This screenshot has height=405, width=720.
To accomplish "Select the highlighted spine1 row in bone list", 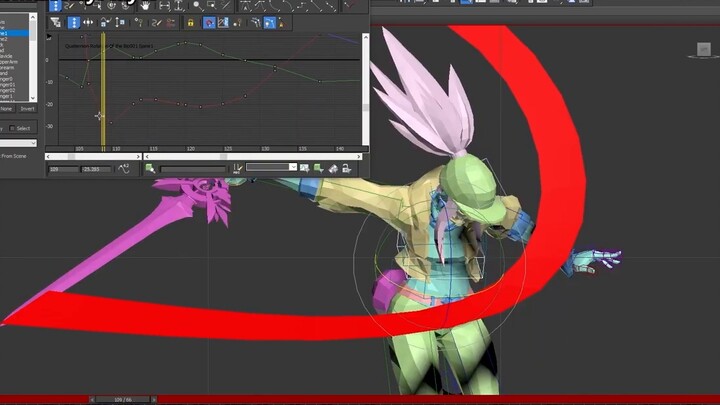I will coord(14,34).
